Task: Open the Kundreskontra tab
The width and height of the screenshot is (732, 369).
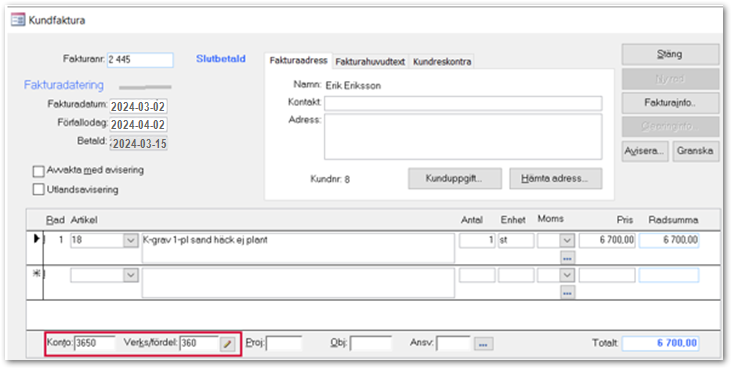Action: 442,62
